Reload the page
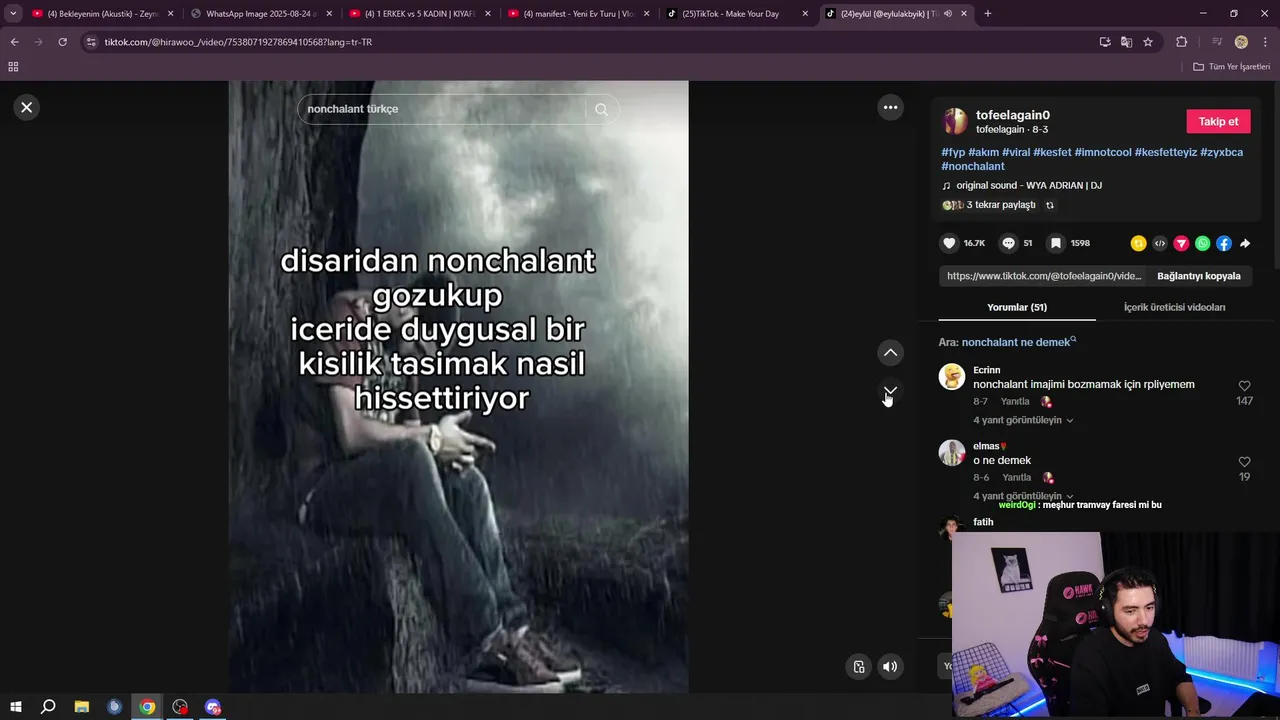The image size is (1280, 720). 62,42
